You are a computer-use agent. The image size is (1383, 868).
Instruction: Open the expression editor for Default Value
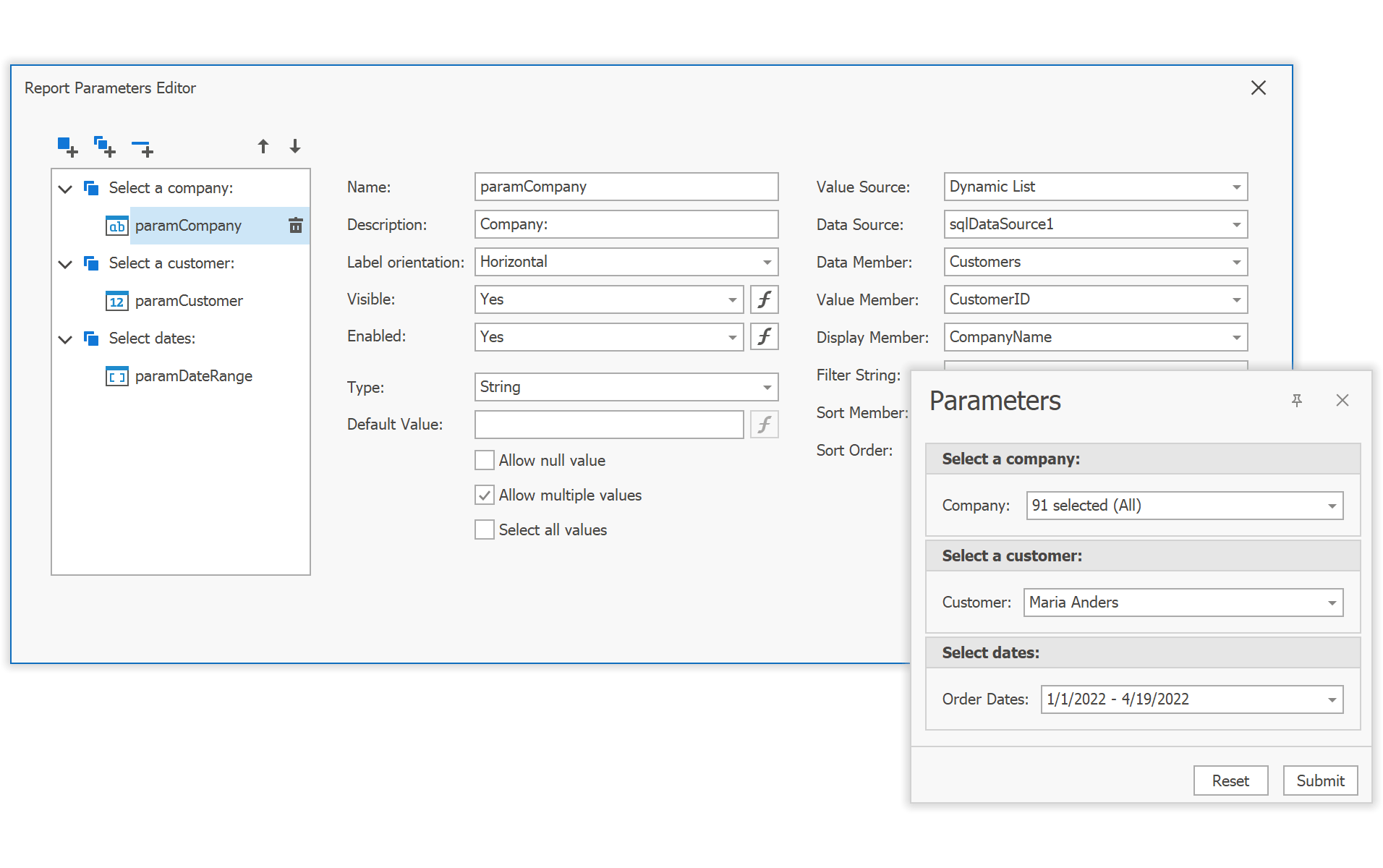764,424
